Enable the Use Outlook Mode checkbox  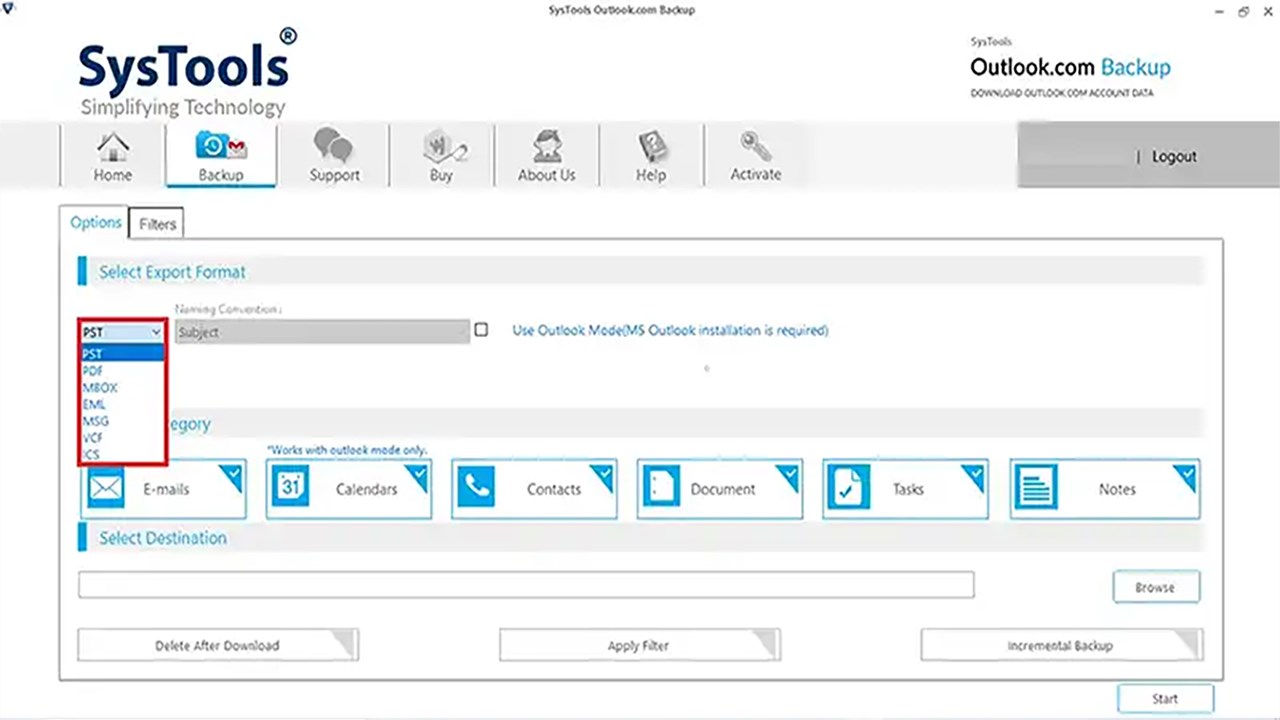481,330
